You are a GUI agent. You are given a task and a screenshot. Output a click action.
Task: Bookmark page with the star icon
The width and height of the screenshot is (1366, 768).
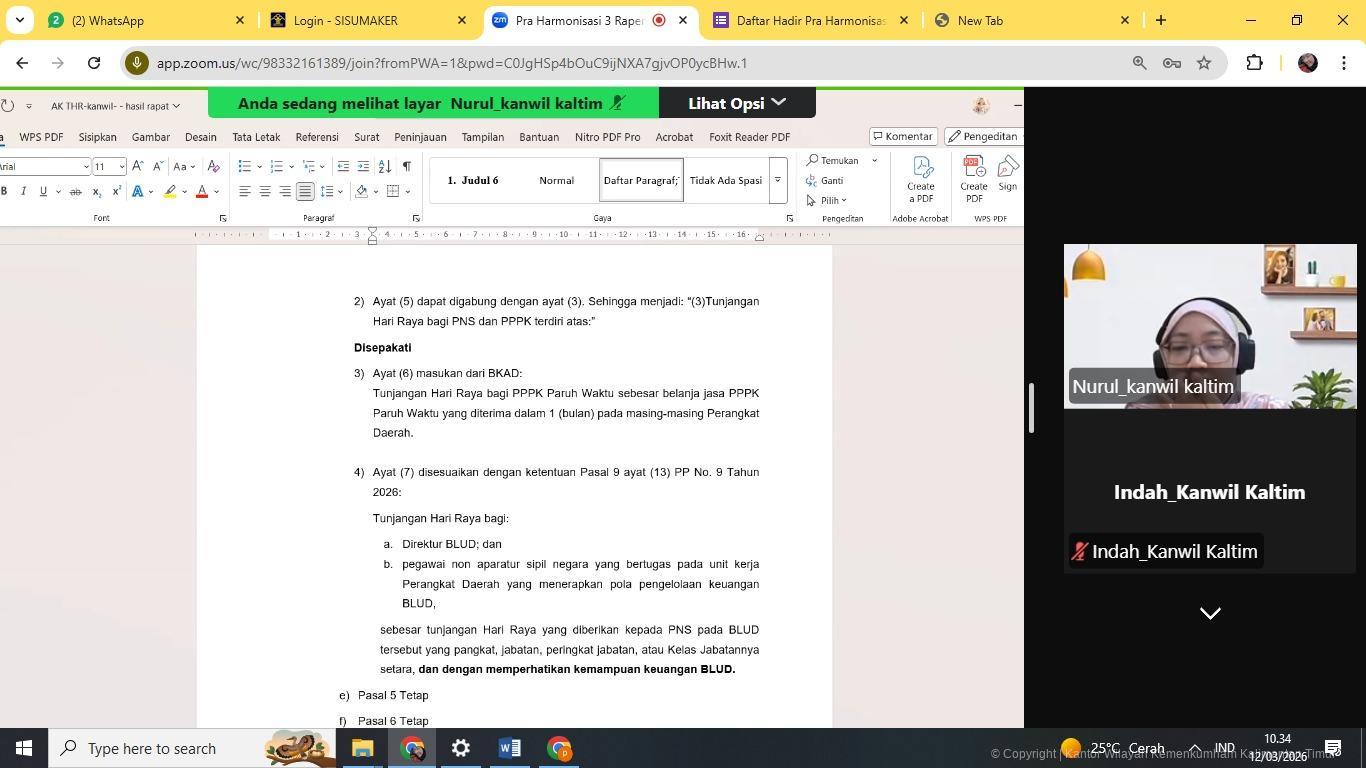[x=1204, y=63]
